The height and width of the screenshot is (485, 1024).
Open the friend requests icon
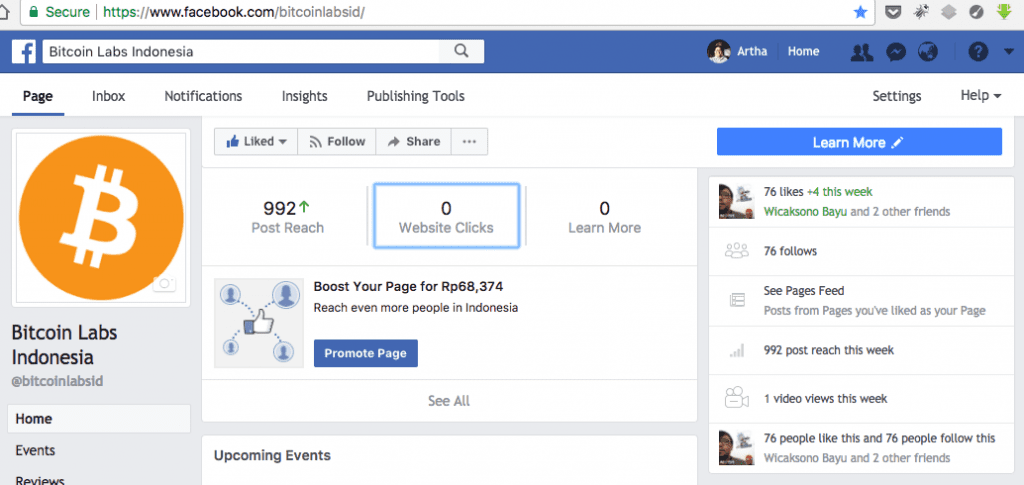coord(862,52)
